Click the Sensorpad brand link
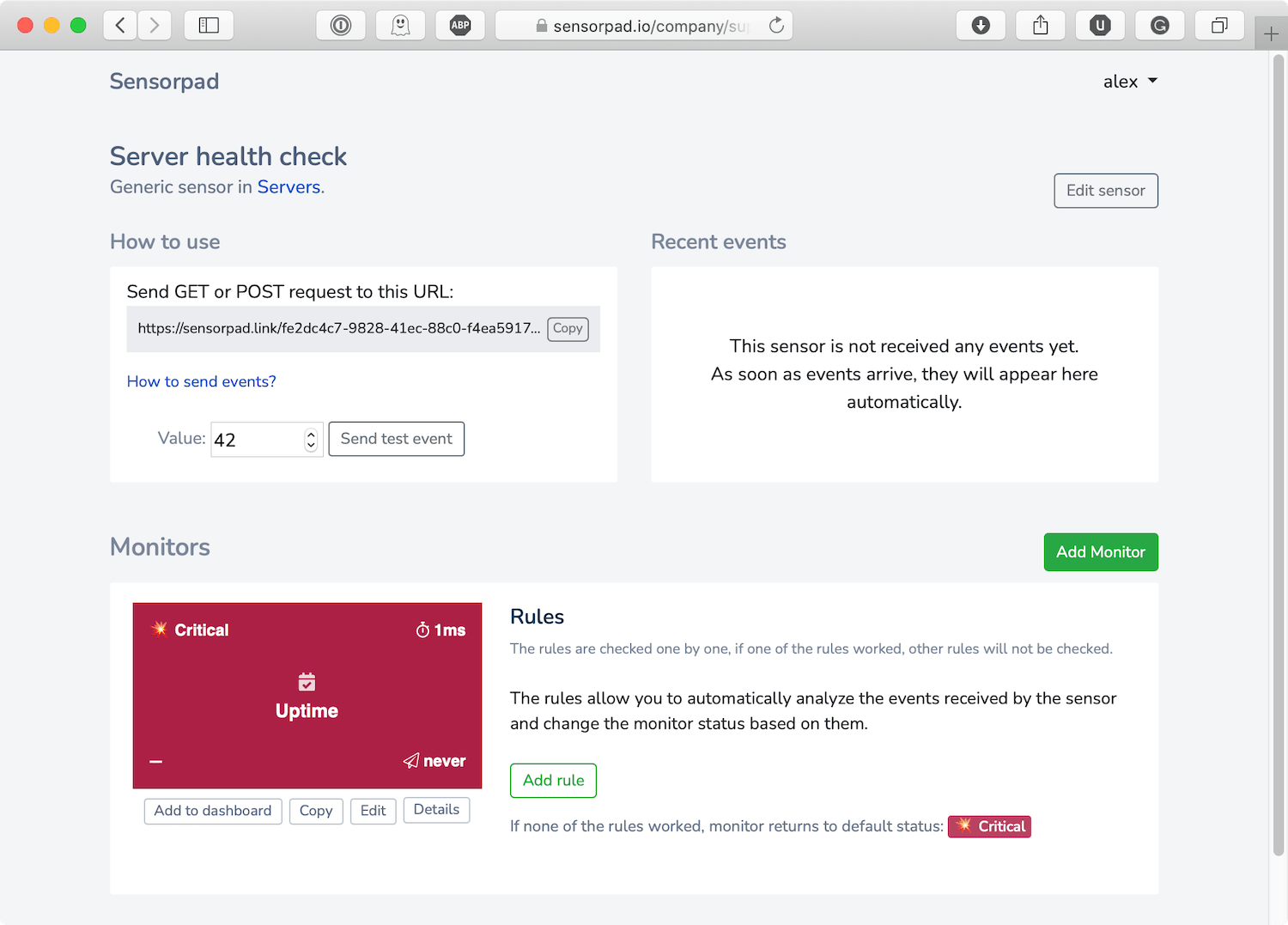This screenshot has height=925, width=1288. click(165, 82)
